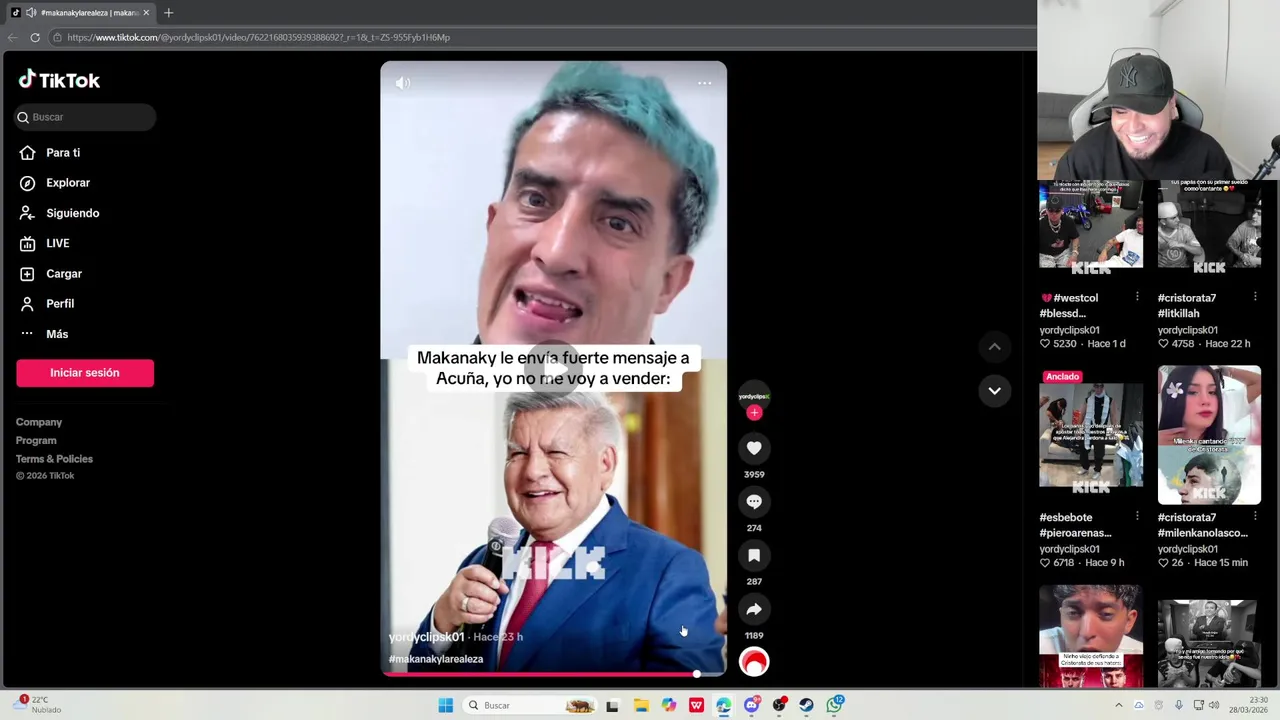Image resolution: width=1280 pixels, height=720 pixels.
Task: Expand the system tray hidden icons chevron
Action: point(1118,705)
